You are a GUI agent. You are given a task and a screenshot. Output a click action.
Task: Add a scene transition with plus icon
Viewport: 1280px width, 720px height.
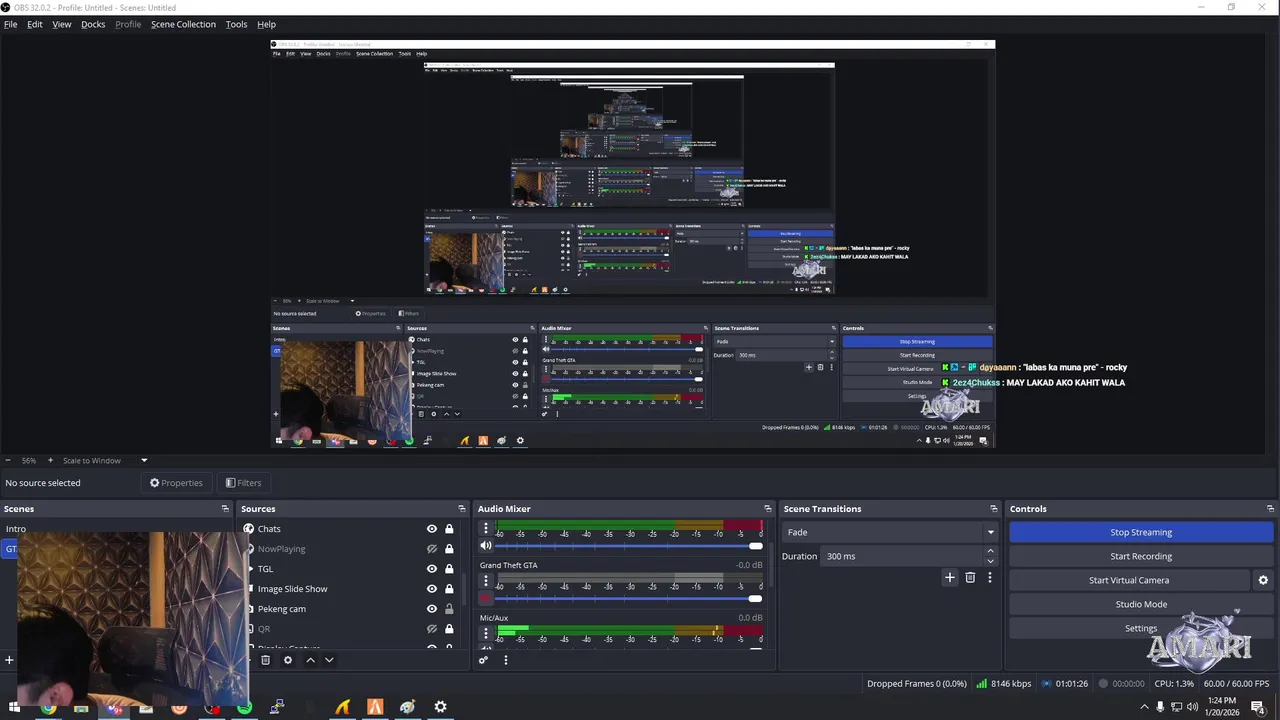[950, 577]
